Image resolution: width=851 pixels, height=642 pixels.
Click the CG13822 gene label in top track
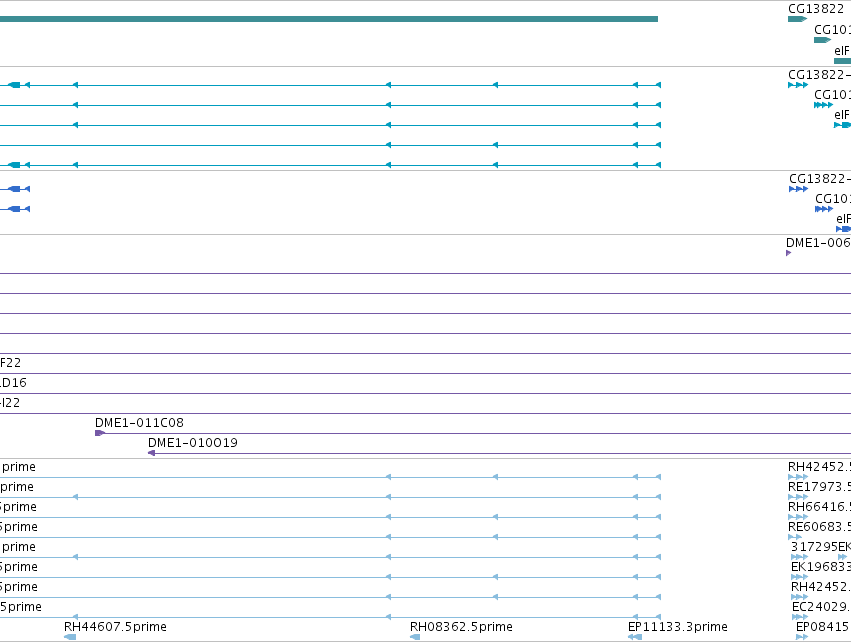(x=816, y=9)
